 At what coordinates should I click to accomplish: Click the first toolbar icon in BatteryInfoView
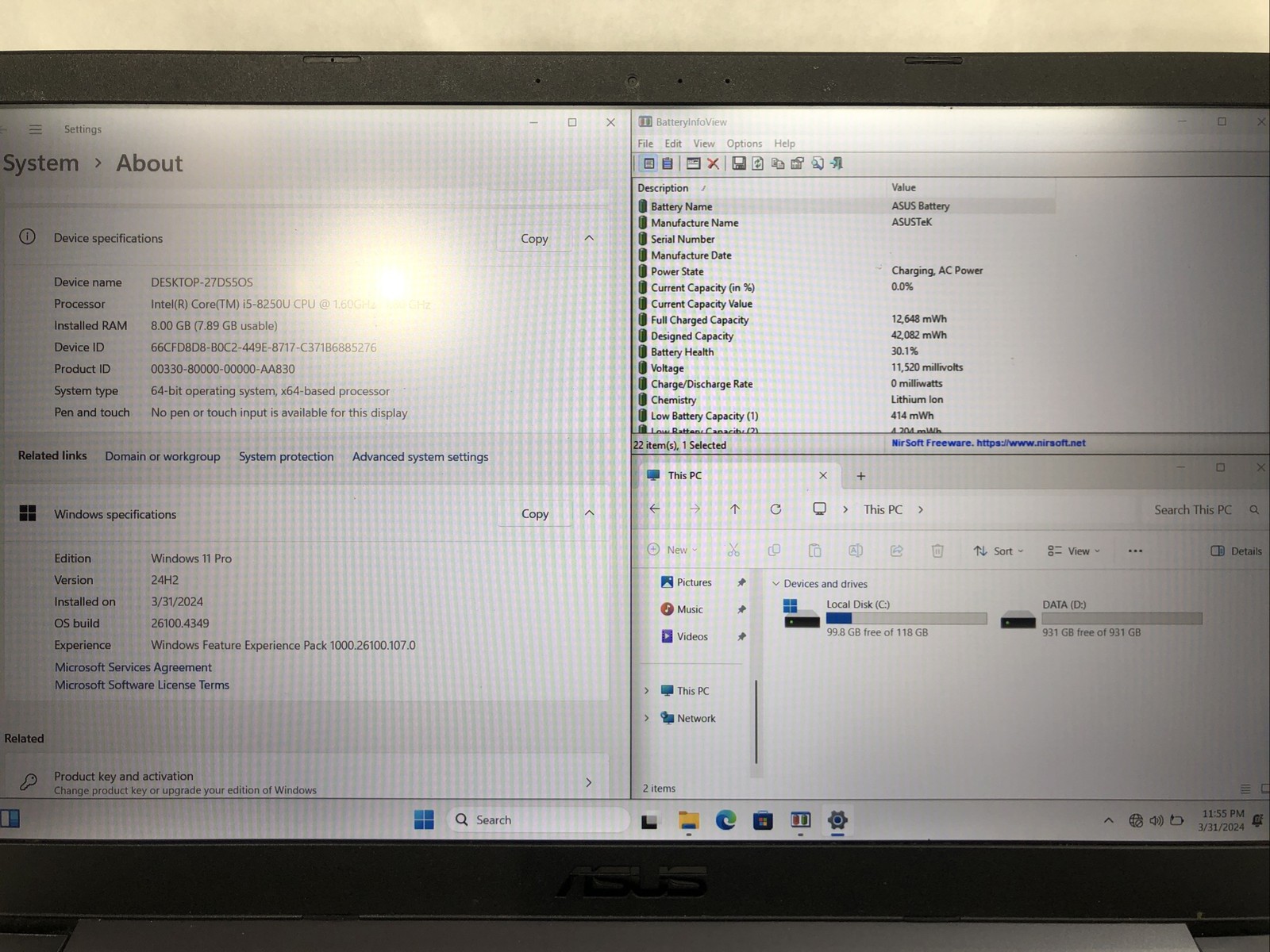(648, 163)
